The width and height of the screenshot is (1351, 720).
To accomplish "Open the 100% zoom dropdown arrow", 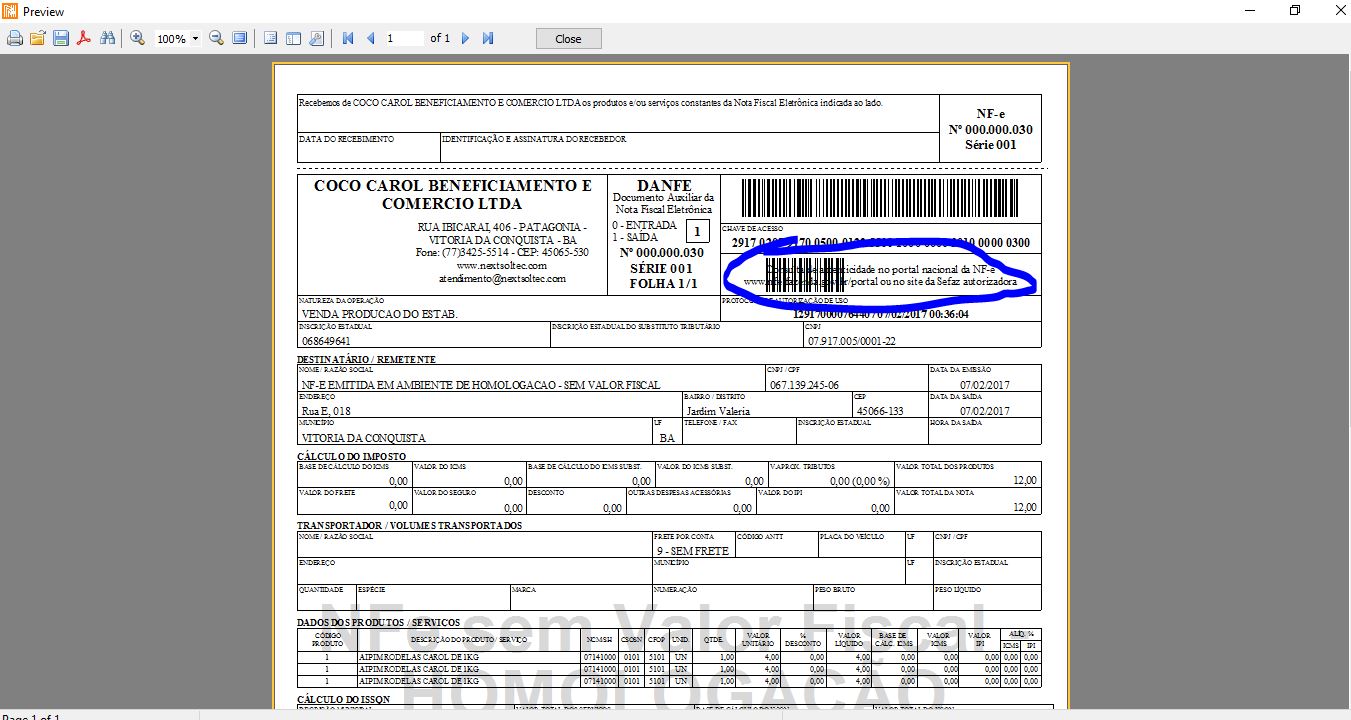I will [195, 39].
